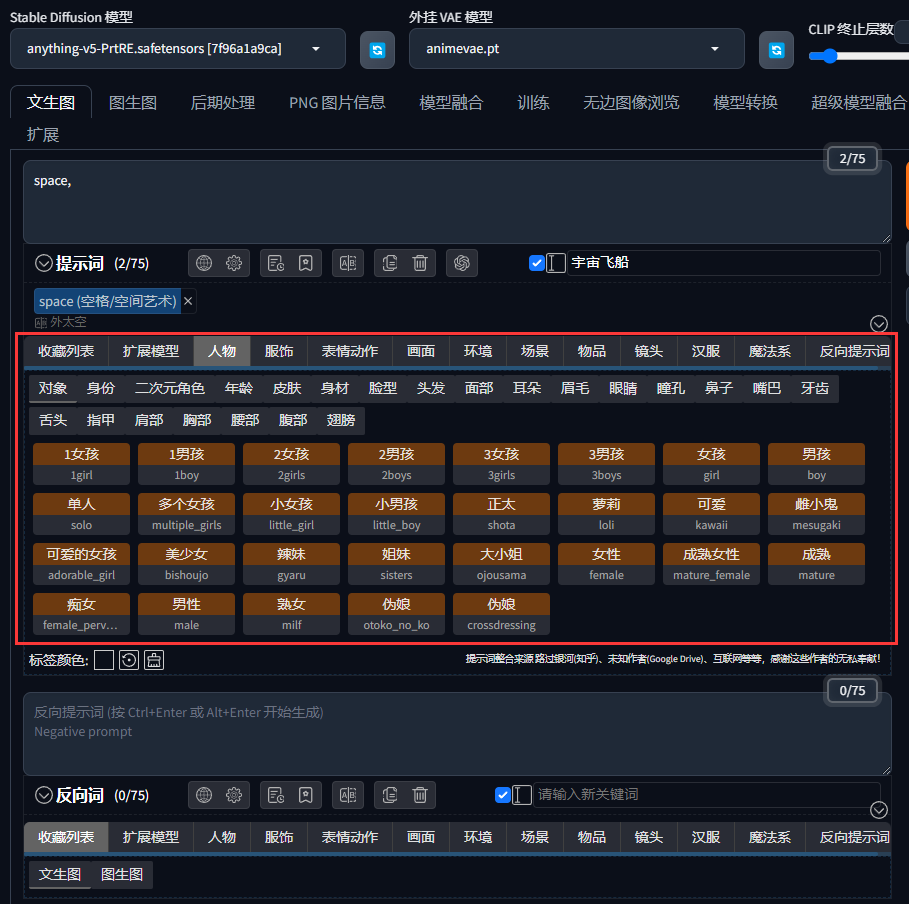
Task: Uncheck the checkbox beside 请输入新关键词
Action: click(503, 795)
